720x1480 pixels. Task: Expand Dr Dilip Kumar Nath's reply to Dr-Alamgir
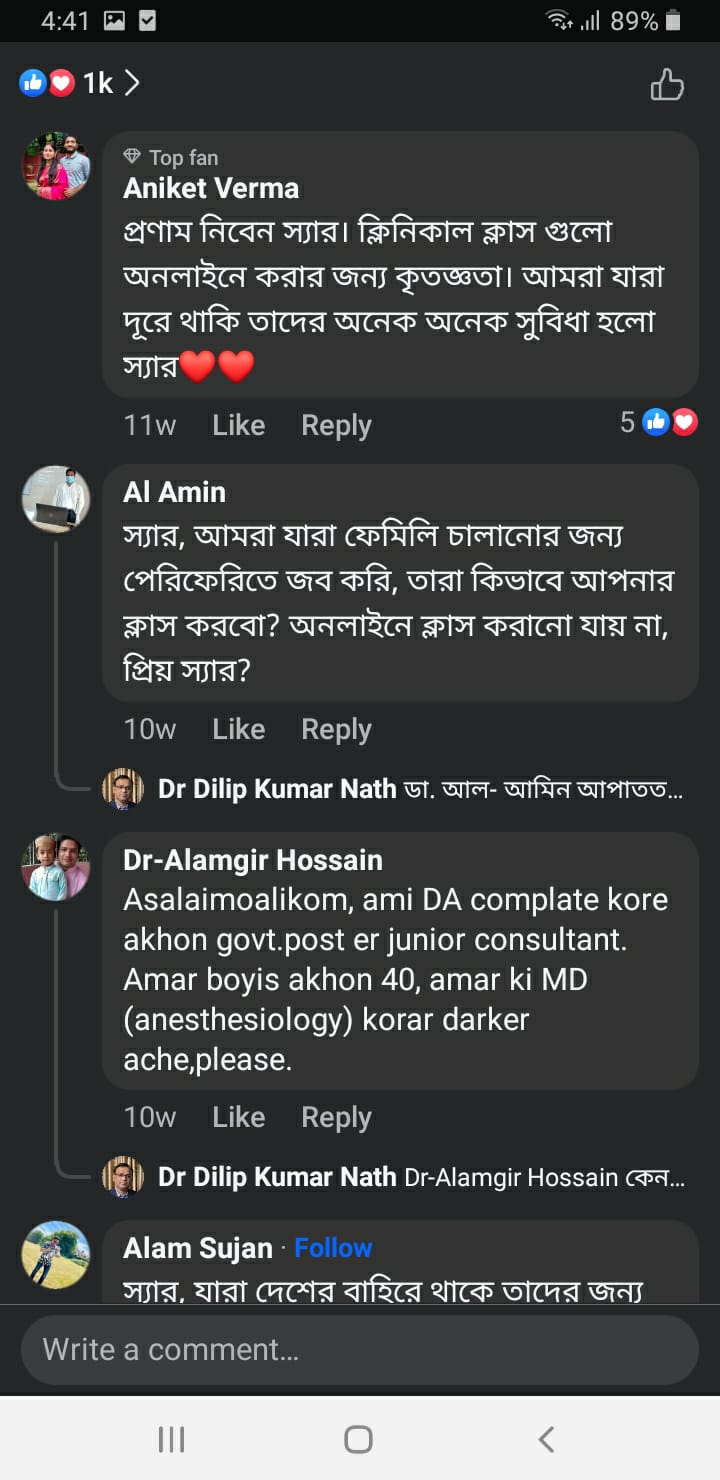pyautogui.click(x=420, y=1177)
